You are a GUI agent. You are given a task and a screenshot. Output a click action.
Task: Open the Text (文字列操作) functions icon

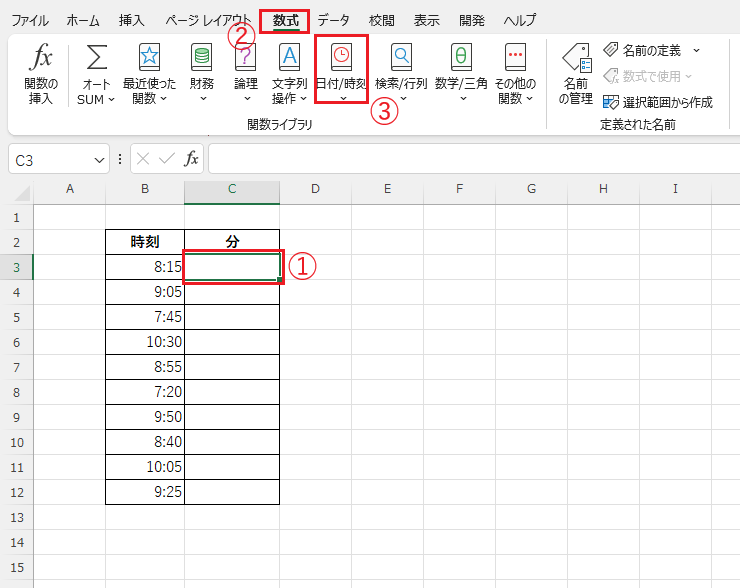(x=289, y=57)
